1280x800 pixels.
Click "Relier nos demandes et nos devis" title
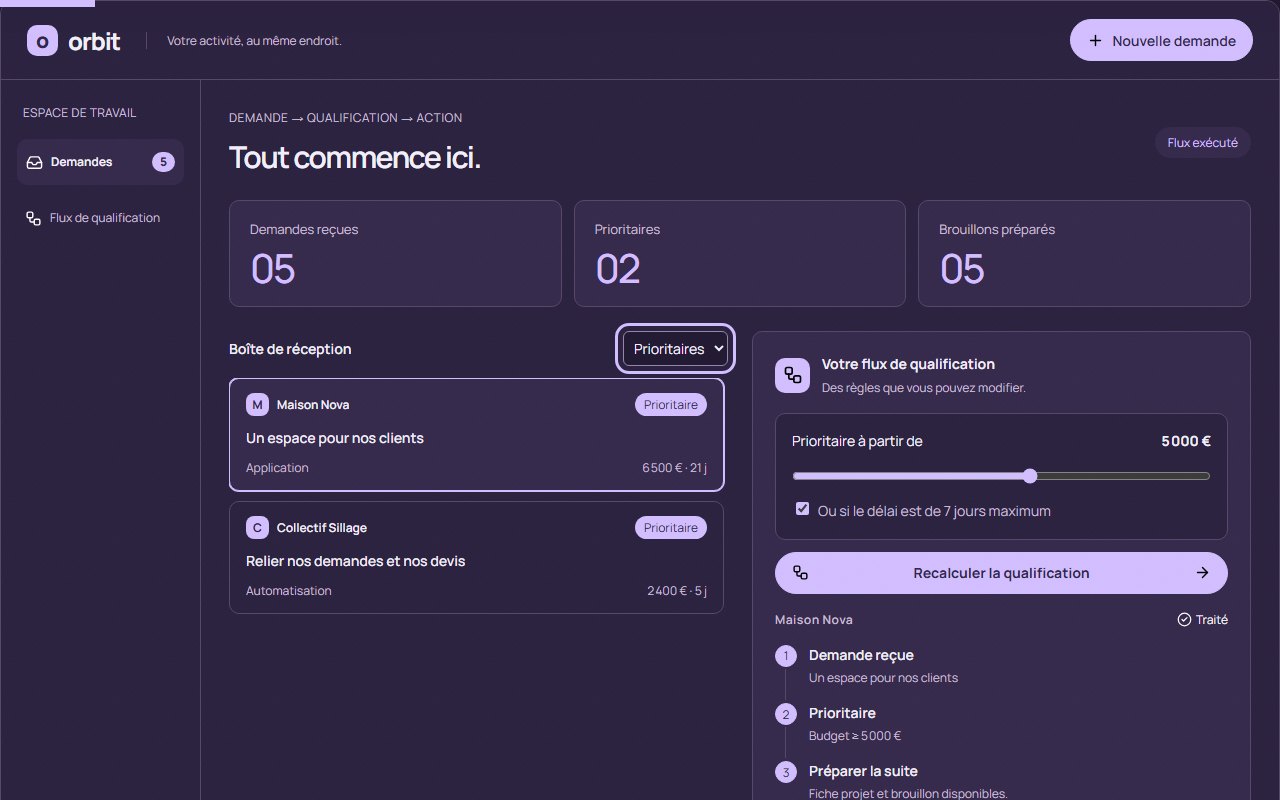pyautogui.click(x=356, y=561)
